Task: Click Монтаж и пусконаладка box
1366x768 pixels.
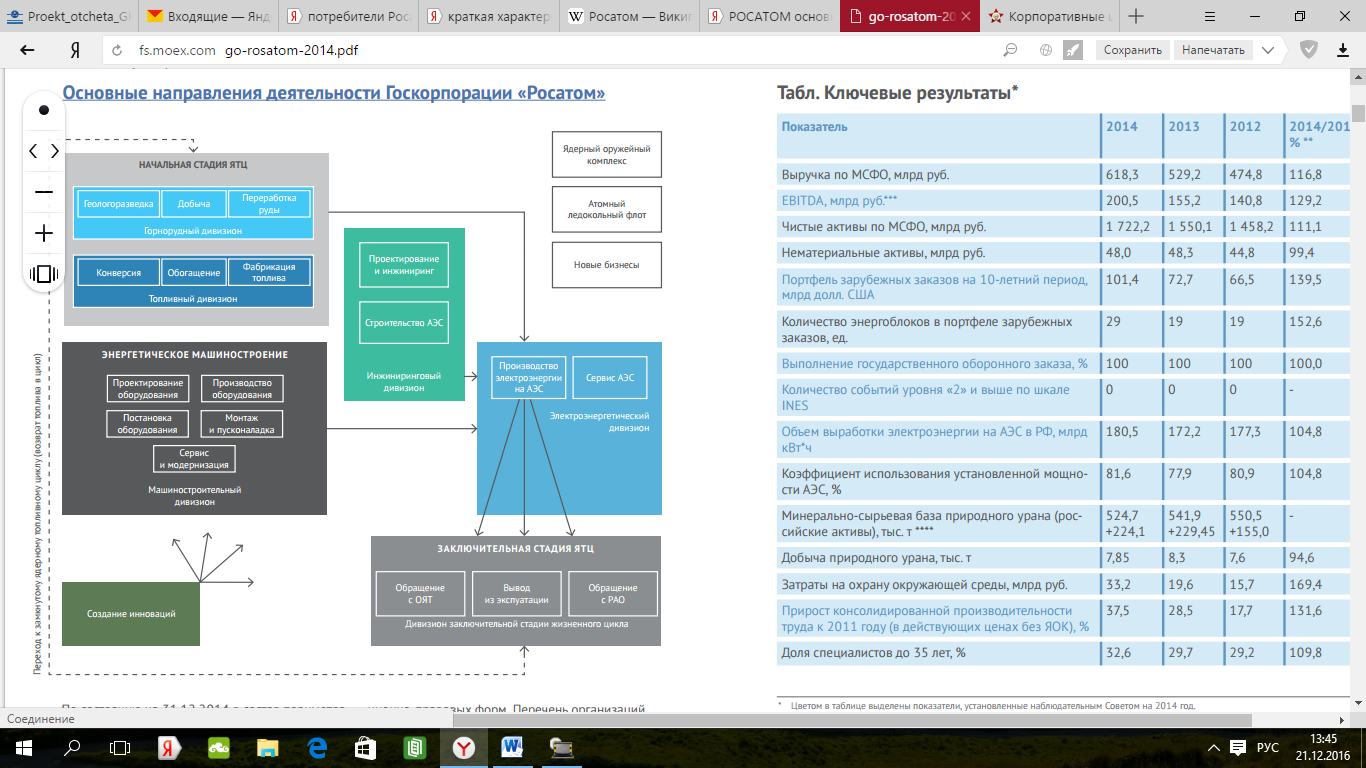Action: (x=241, y=424)
